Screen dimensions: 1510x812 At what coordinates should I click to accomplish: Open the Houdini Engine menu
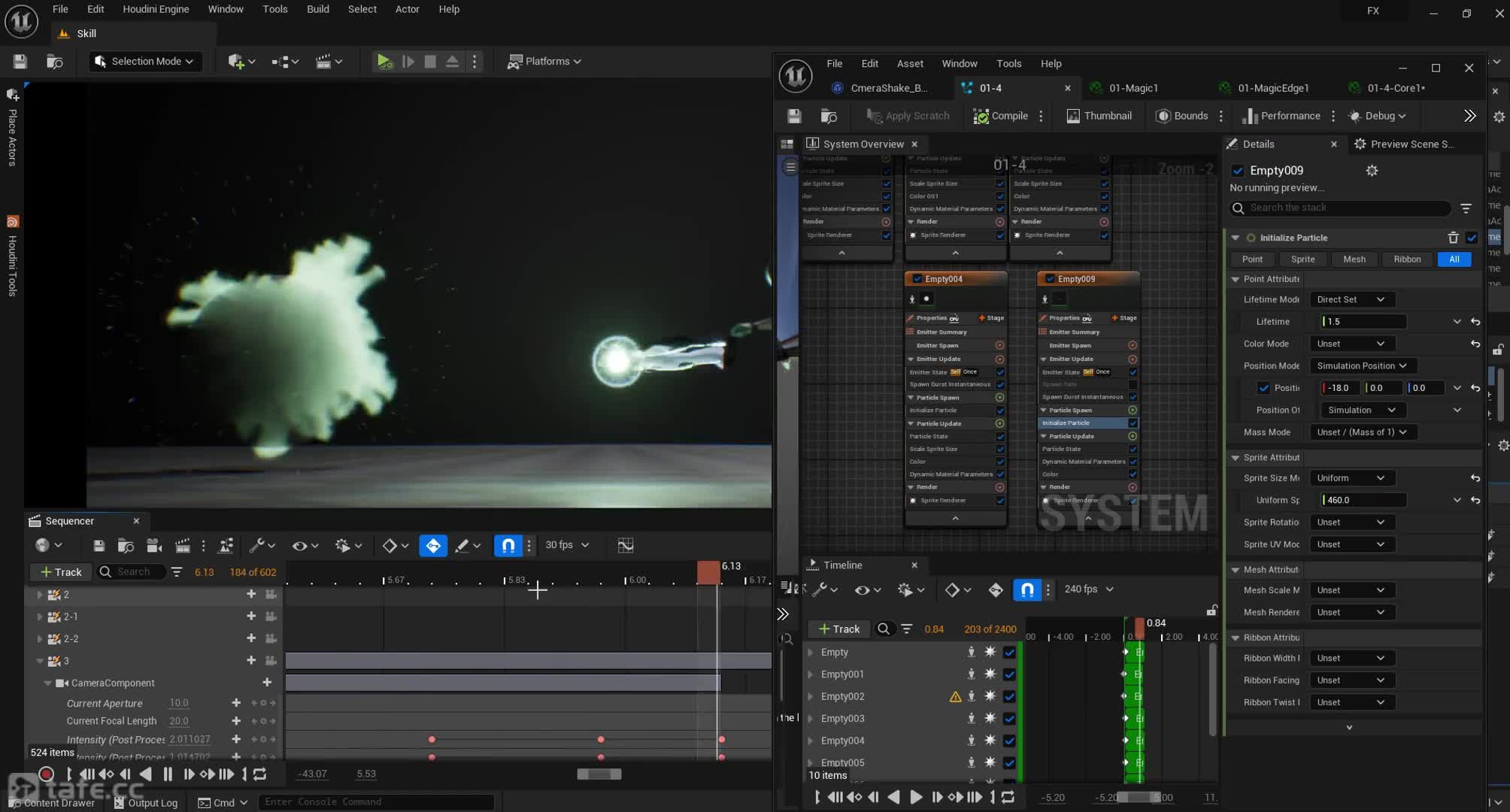coord(156,9)
